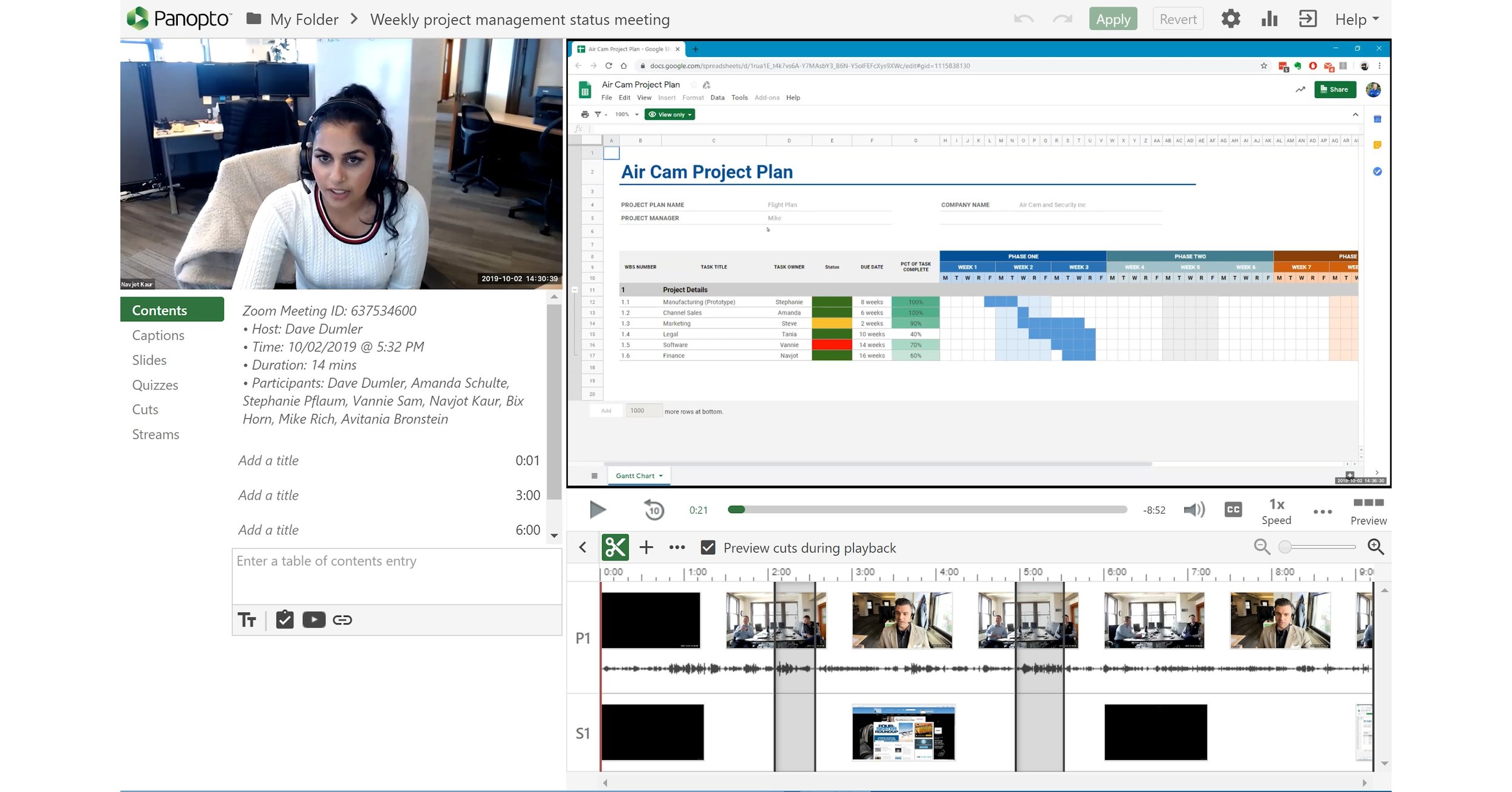The width and height of the screenshot is (1512, 792).
Task: Toggle closed captions with CC button
Action: [x=1233, y=509]
